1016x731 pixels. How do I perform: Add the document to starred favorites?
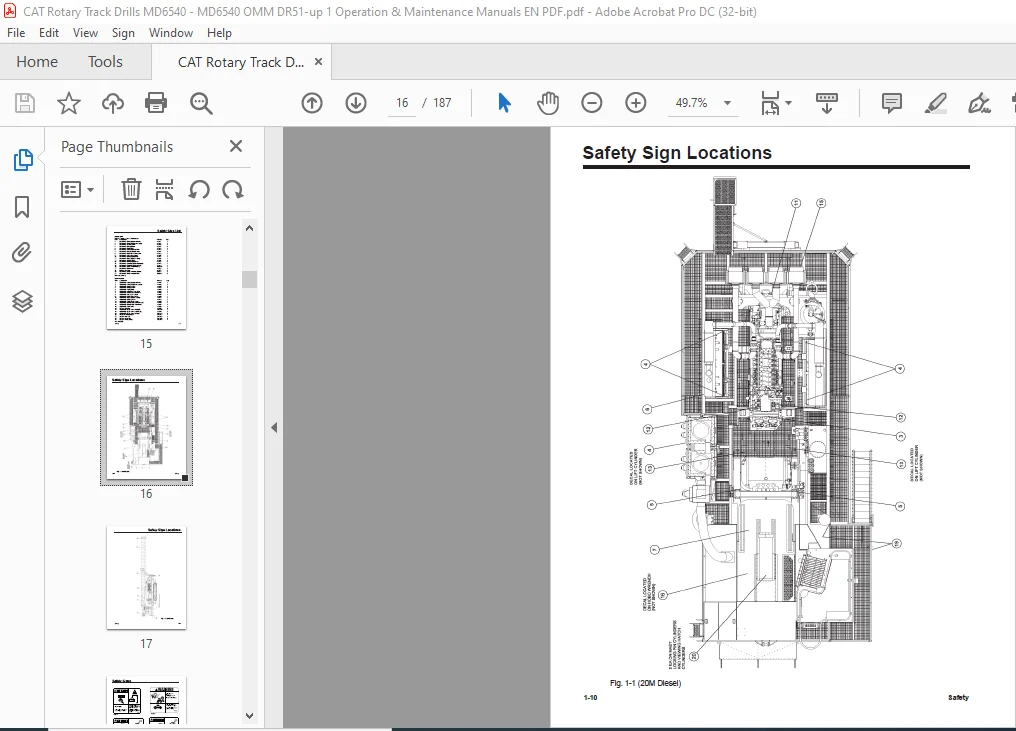tap(69, 103)
